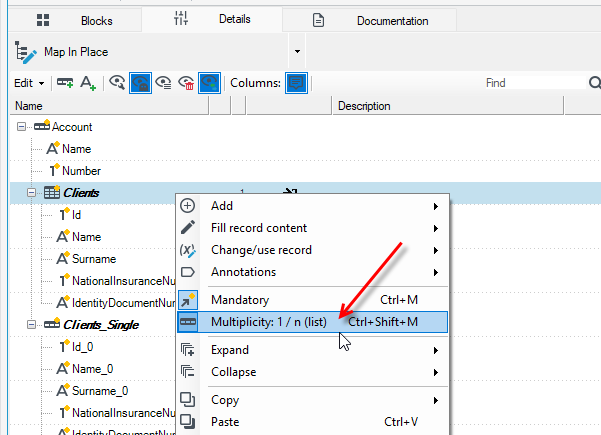Collapse the Account tree node
The width and height of the screenshot is (601, 435).
coord(21,126)
